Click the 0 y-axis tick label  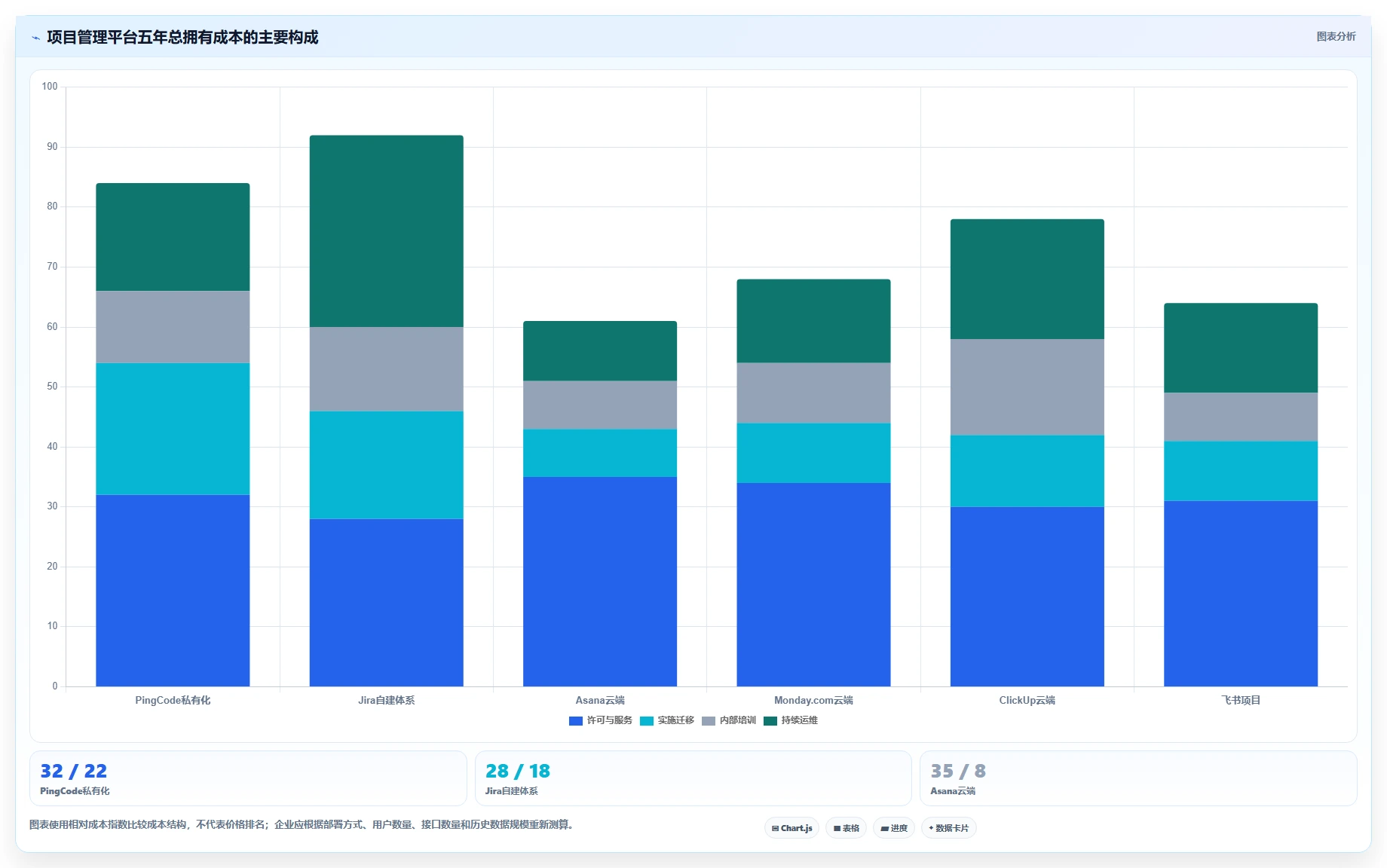55,686
